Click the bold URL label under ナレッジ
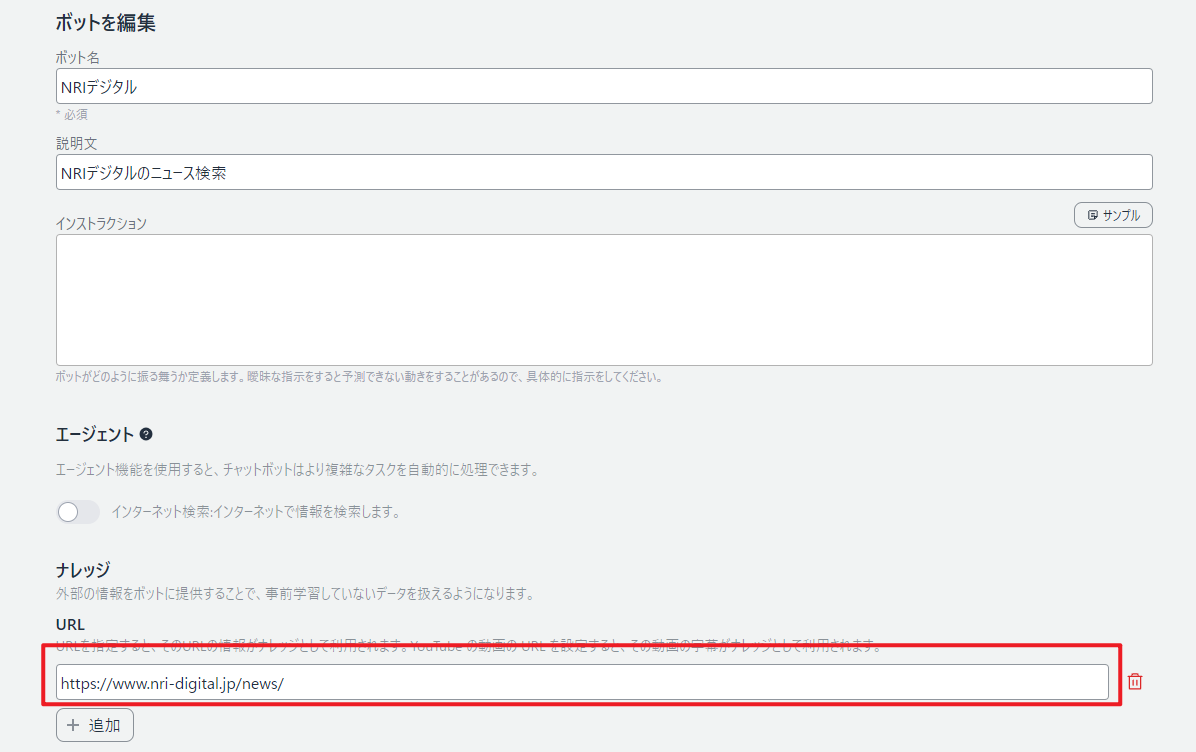The image size is (1196, 752). point(70,624)
